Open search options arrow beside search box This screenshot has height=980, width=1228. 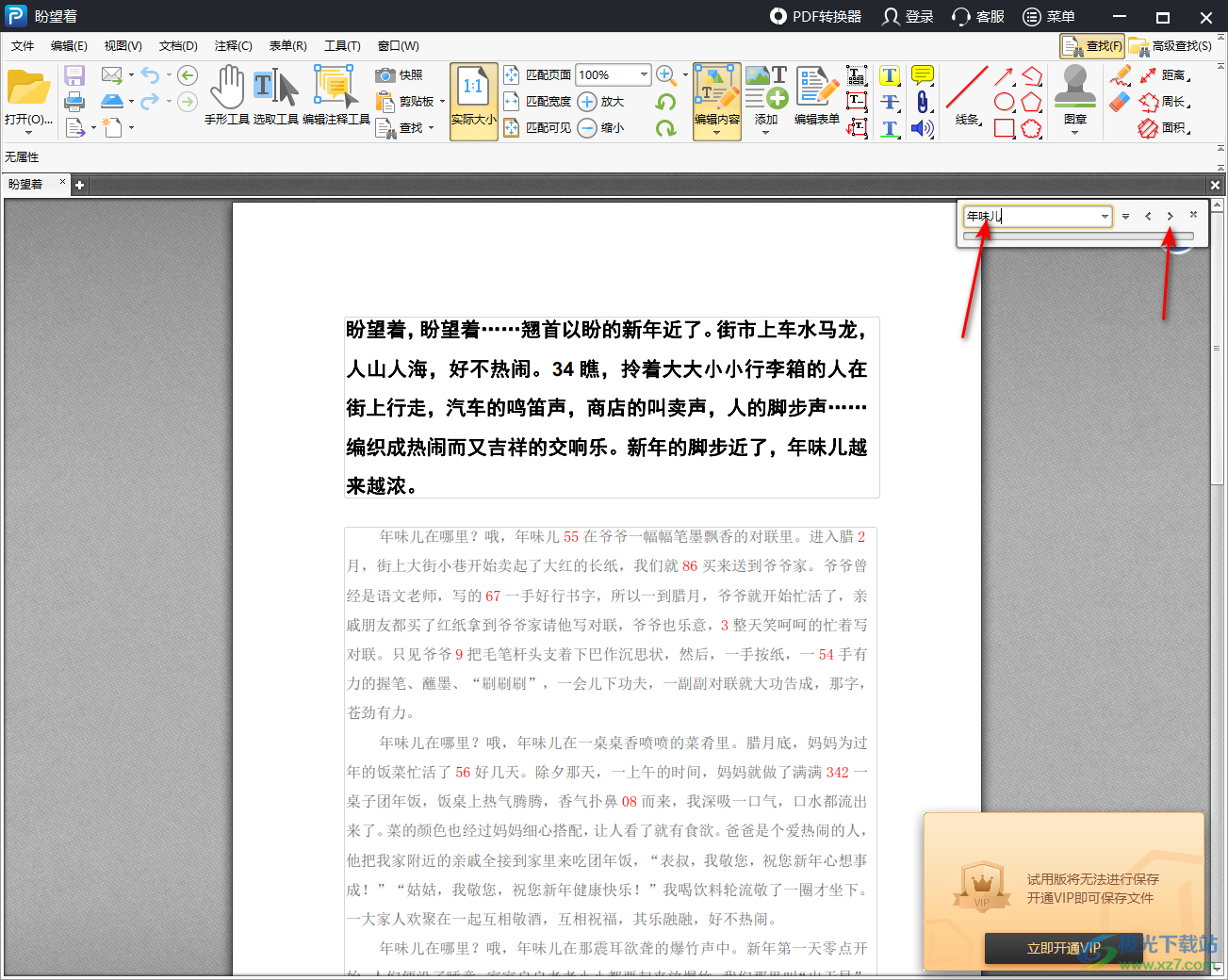coord(1125,217)
